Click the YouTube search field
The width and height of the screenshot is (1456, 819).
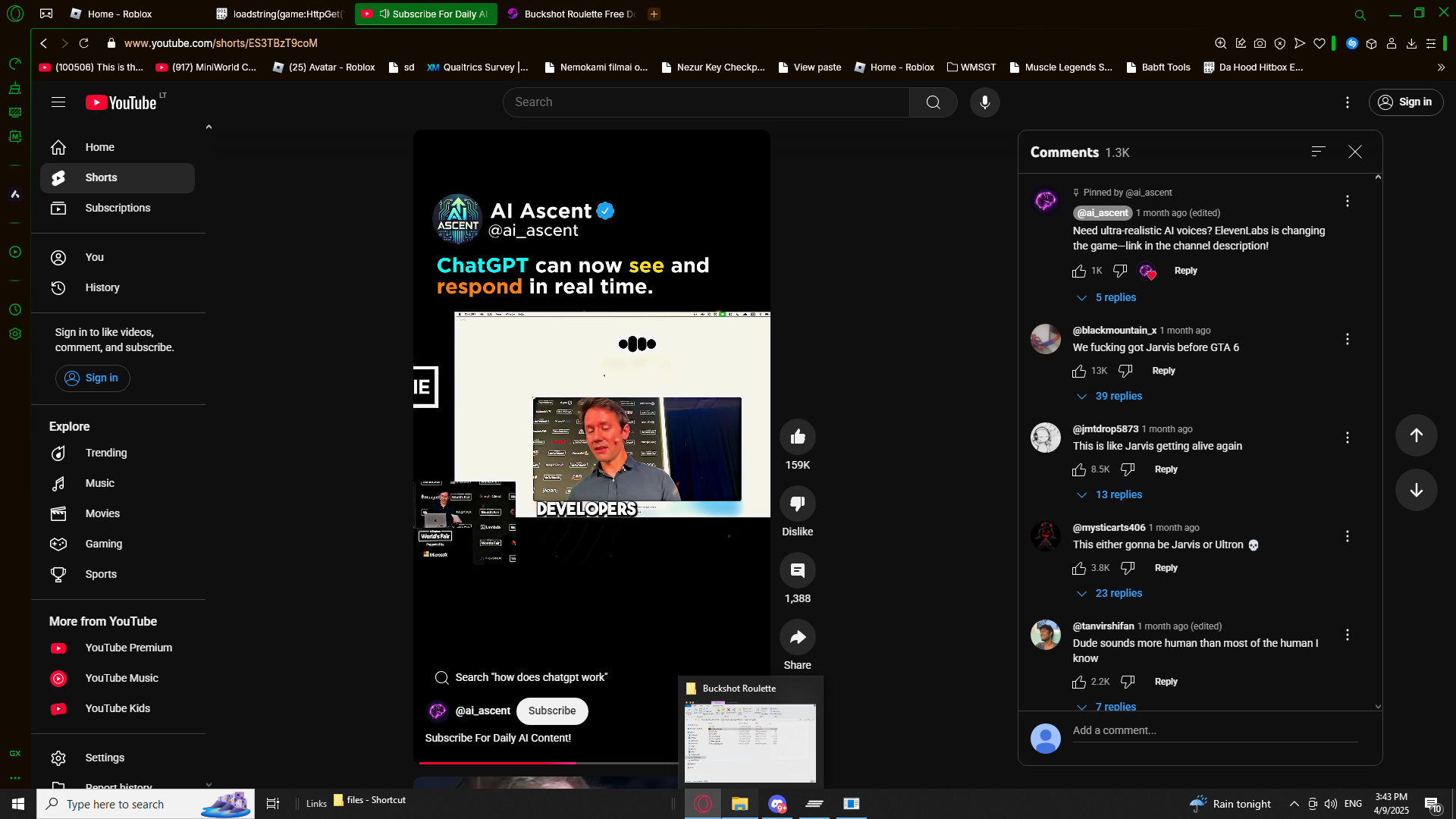pos(705,102)
